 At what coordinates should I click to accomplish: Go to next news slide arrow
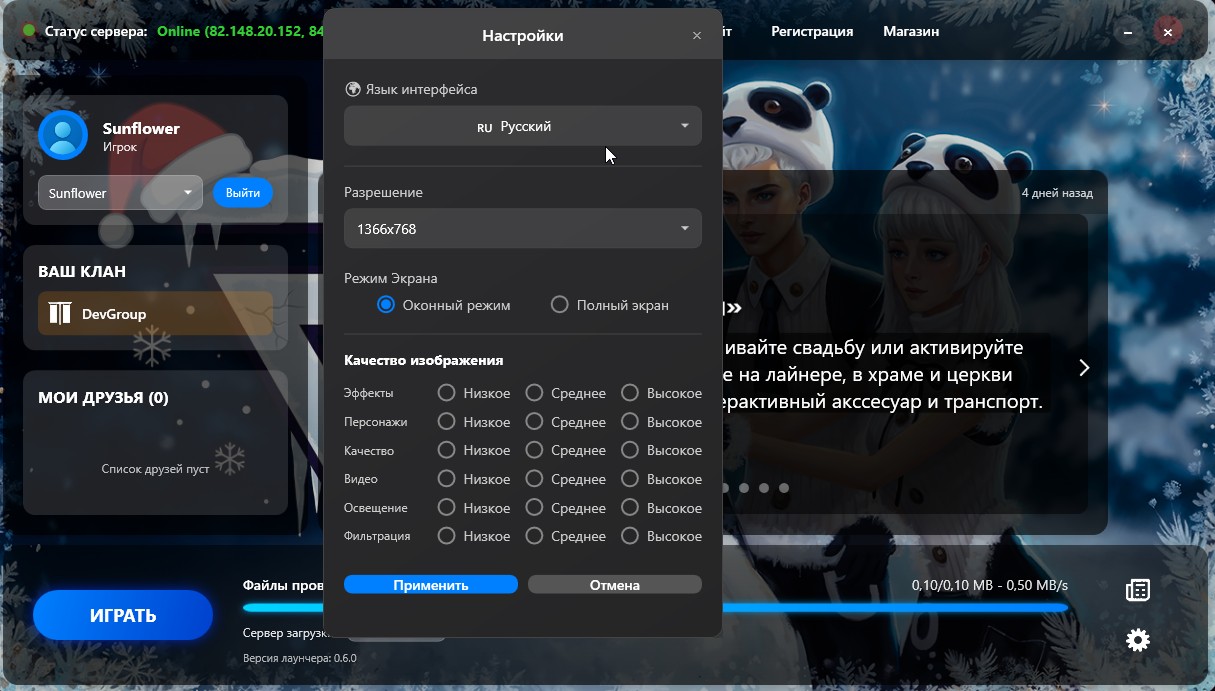coord(1084,368)
